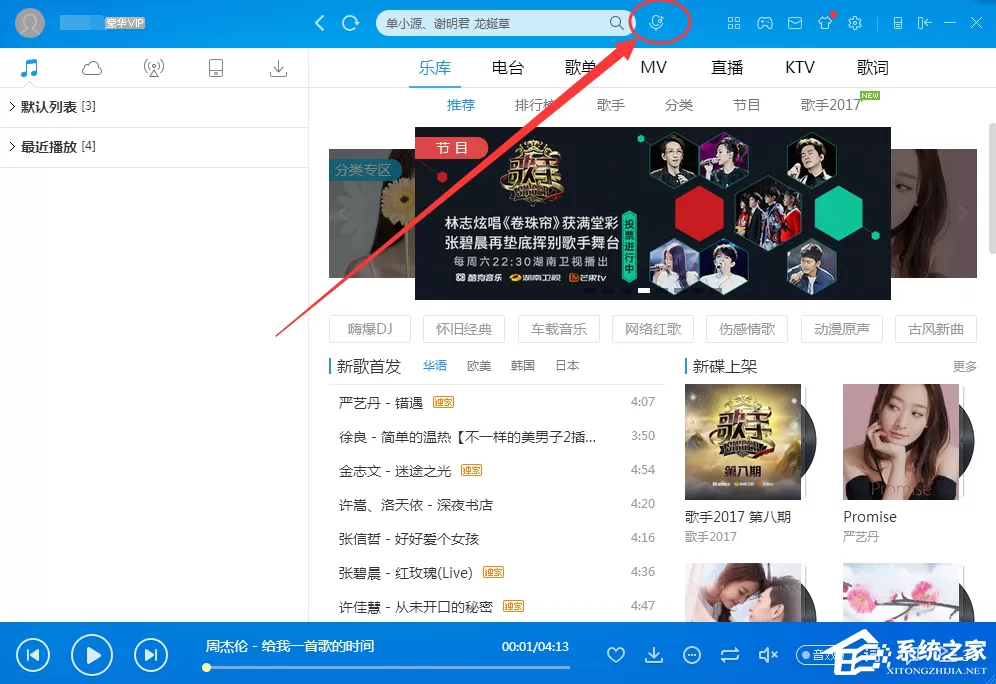This screenshot has width=996, height=684.
Task: Click 更多 link beside 新碟上架
Action: [964, 366]
